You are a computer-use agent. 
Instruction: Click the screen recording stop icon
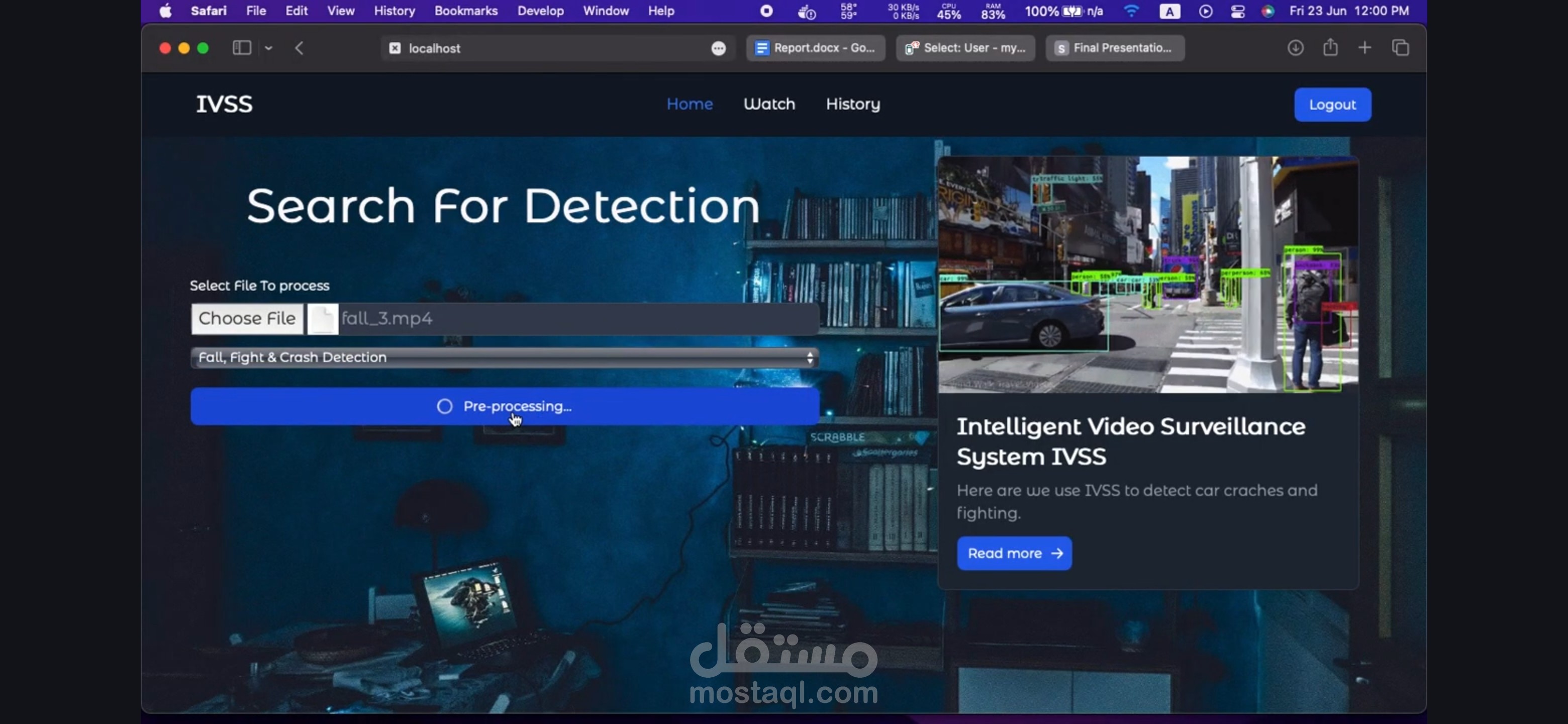pos(766,11)
